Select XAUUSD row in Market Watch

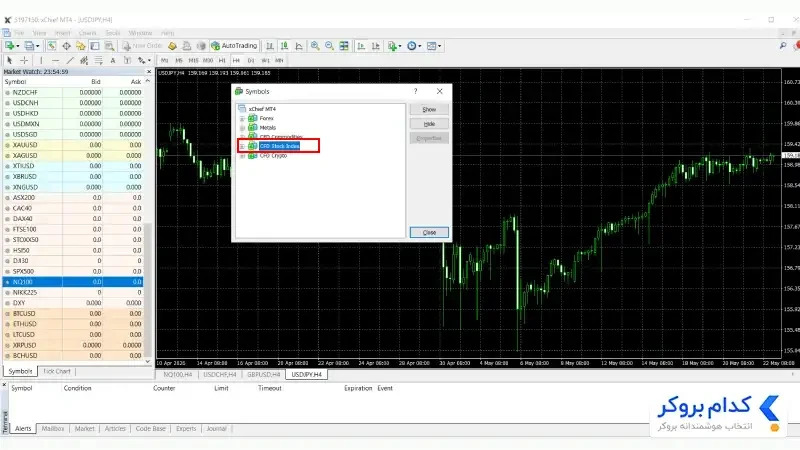click(73, 145)
